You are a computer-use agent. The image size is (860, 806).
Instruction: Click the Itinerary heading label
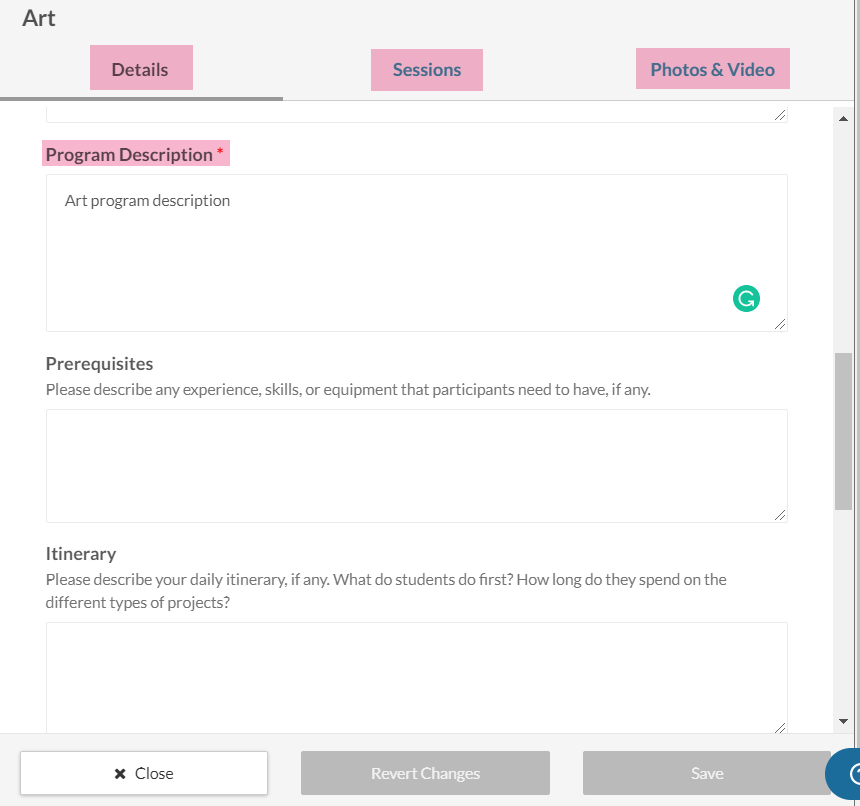(x=81, y=554)
